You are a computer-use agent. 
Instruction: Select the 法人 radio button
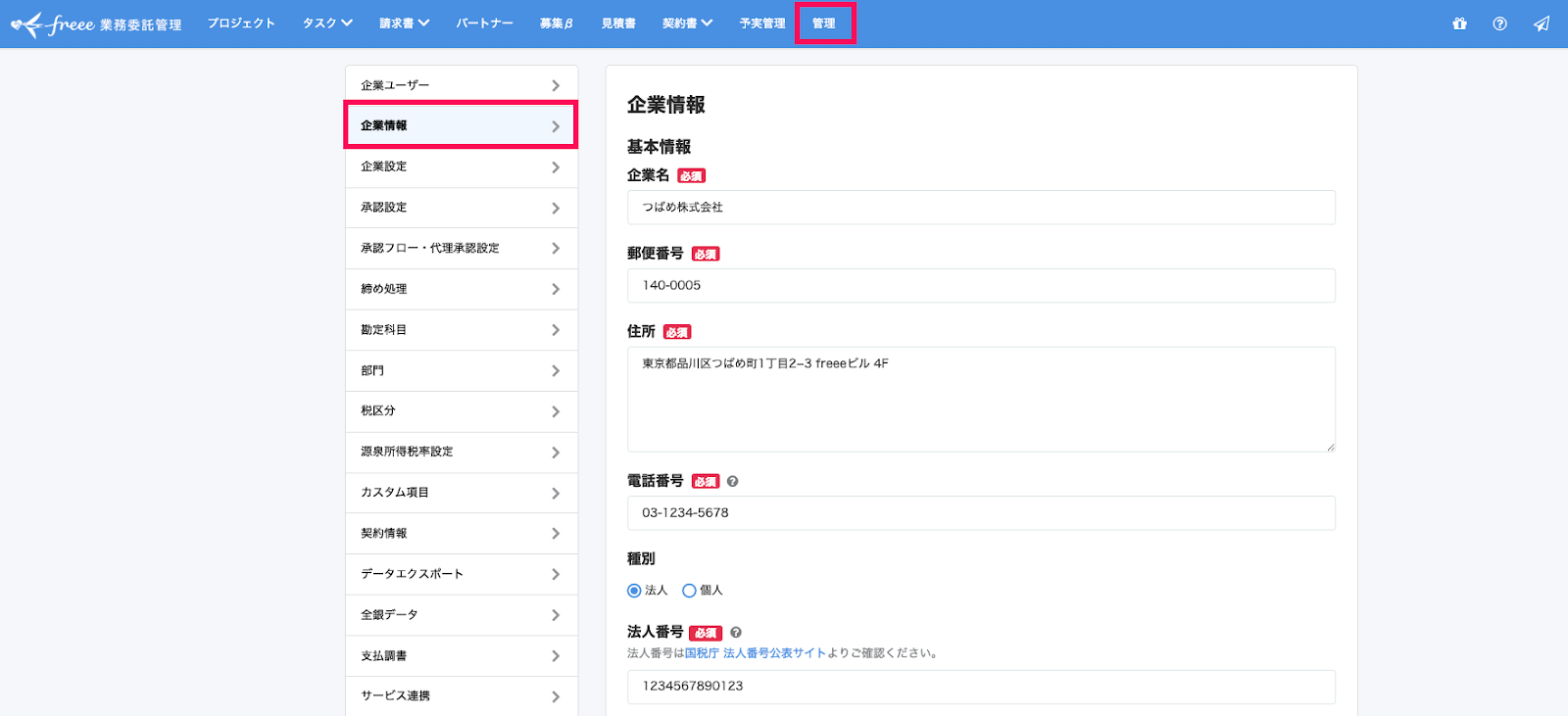pyautogui.click(x=634, y=591)
